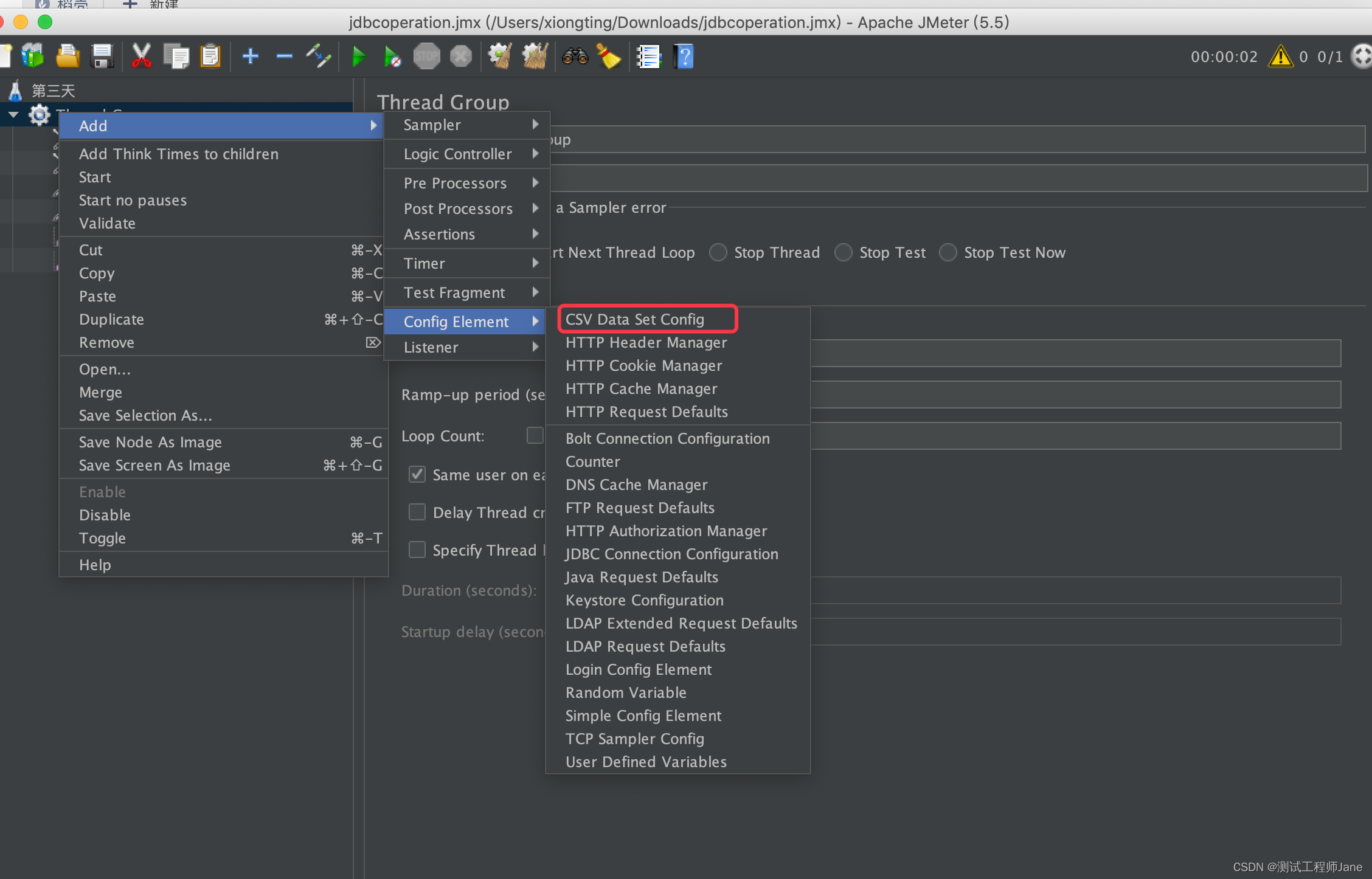The height and width of the screenshot is (879, 1372).
Task: Expand the Config Element submenu
Action: pyautogui.click(x=456, y=320)
